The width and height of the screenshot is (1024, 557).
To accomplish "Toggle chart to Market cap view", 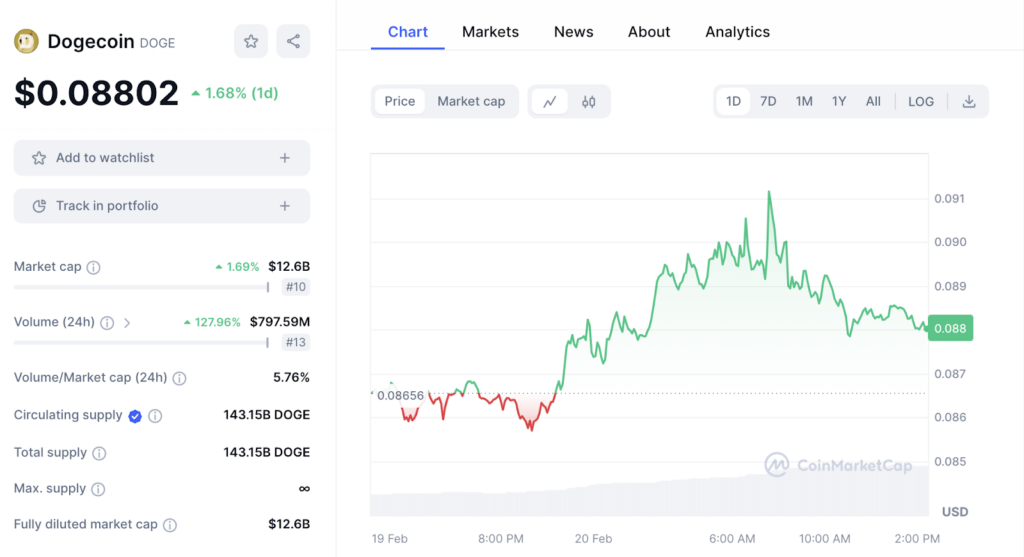I will click(x=471, y=101).
